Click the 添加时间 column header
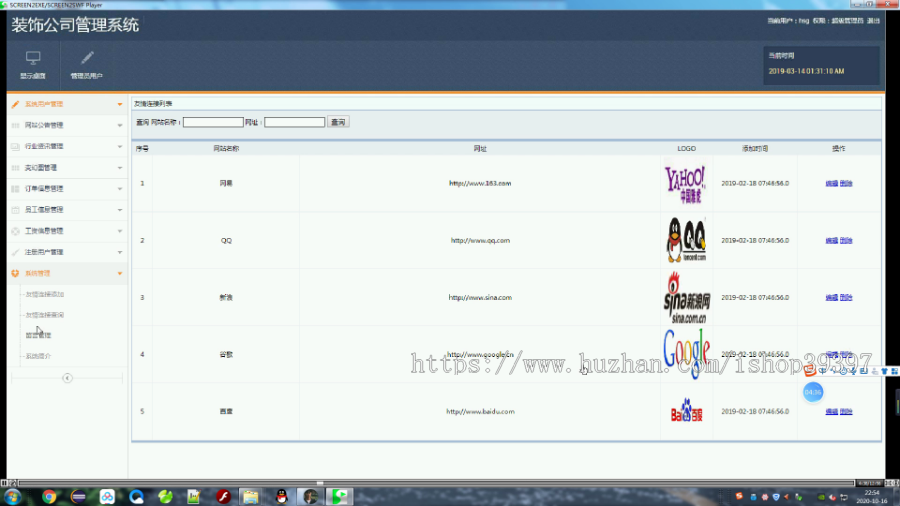 coord(755,149)
